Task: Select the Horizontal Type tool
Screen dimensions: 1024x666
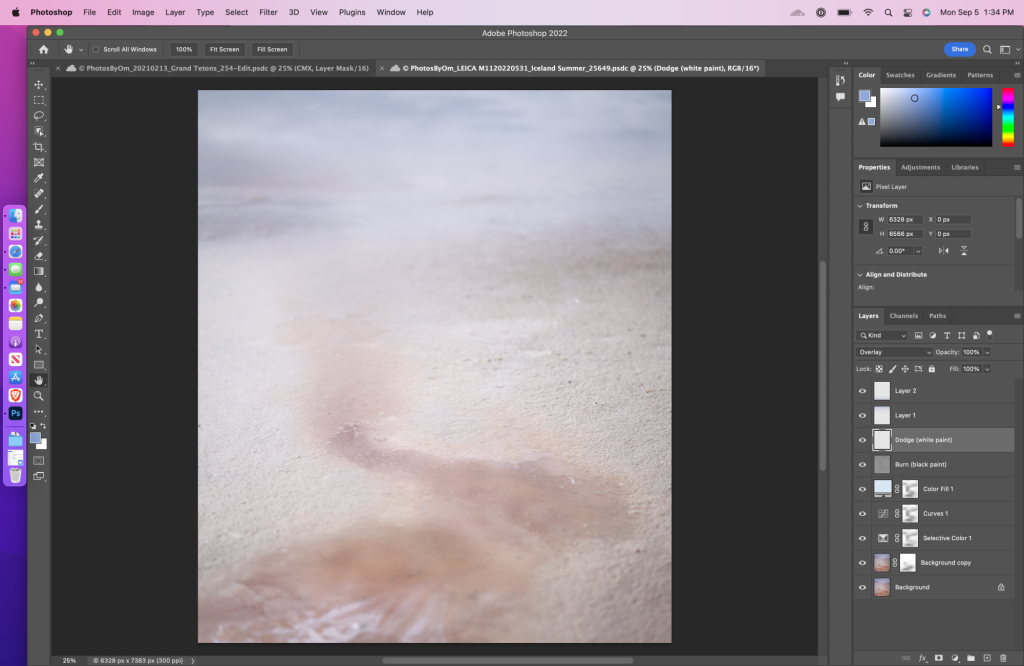Action: point(39,333)
